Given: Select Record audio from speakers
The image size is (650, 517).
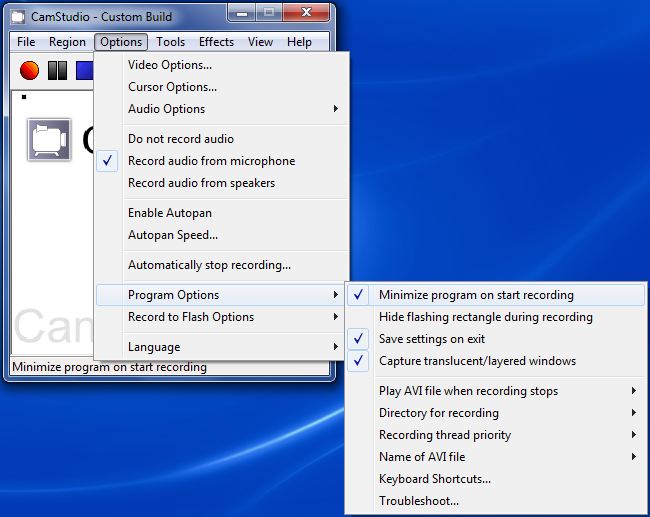Looking at the screenshot, I should (x=221, y=183).
